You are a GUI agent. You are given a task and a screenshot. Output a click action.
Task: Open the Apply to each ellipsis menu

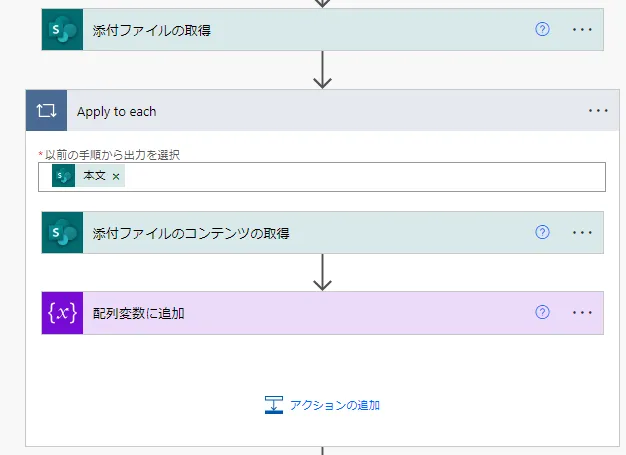pyautogui.click(x=598, y=111)
